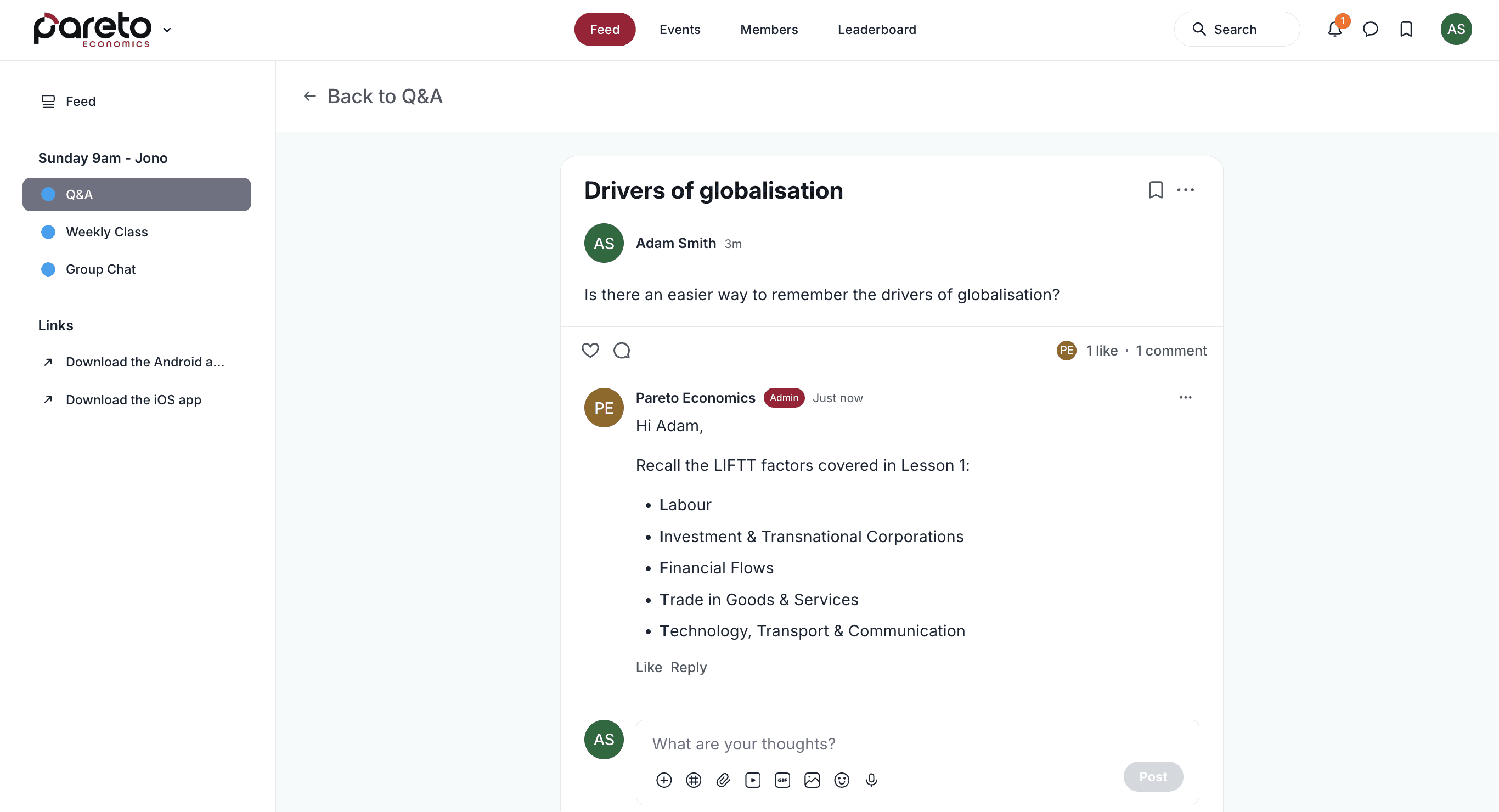The width and height of the screenshot is (1499, 812).
Task: Click Like under Pareto Economics comment
Action: pyautogui.click(x=648, y=667)
